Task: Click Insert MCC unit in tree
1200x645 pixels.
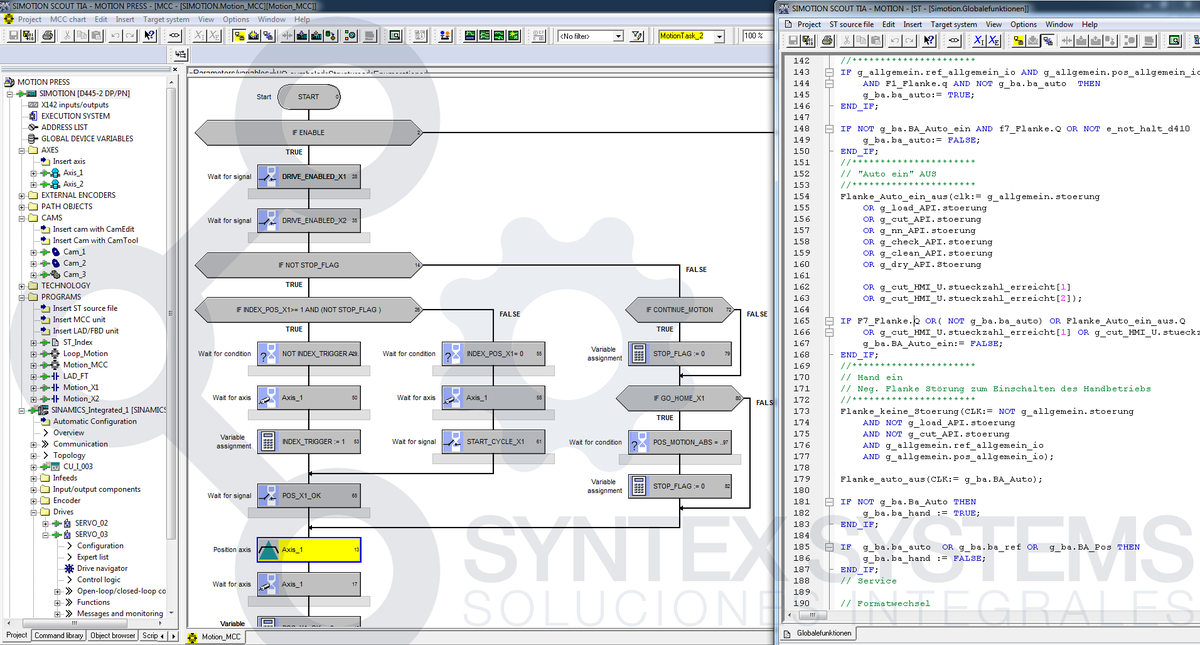Action: coord(78,320)
